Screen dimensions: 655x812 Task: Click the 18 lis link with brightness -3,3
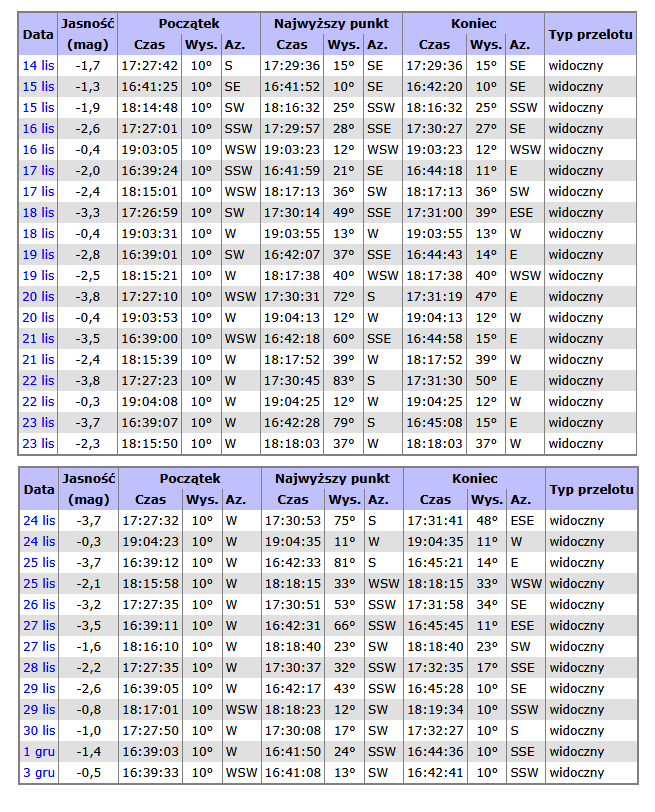coord(38,212)
